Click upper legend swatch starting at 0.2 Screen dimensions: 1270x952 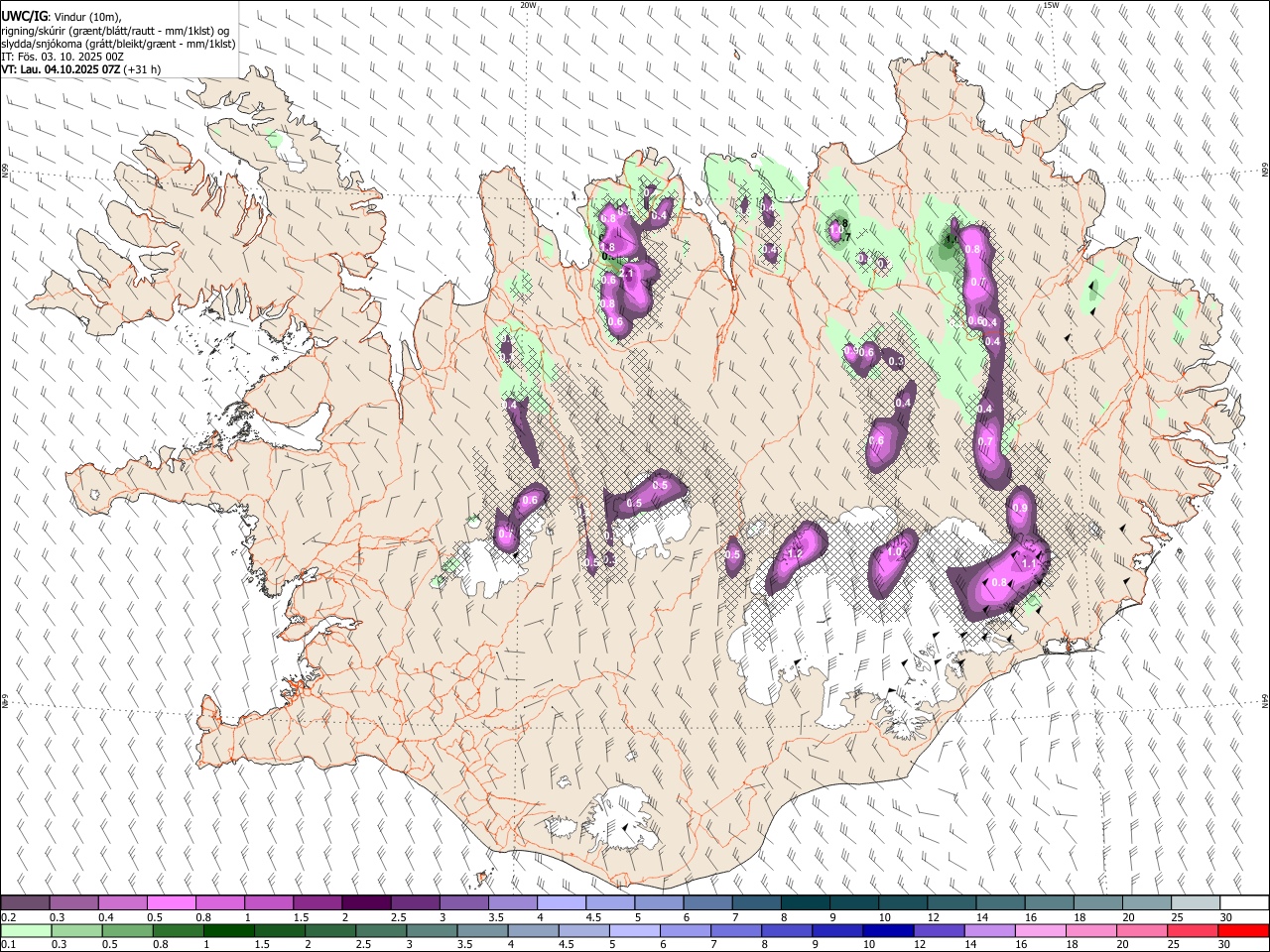tap(26, 902)
